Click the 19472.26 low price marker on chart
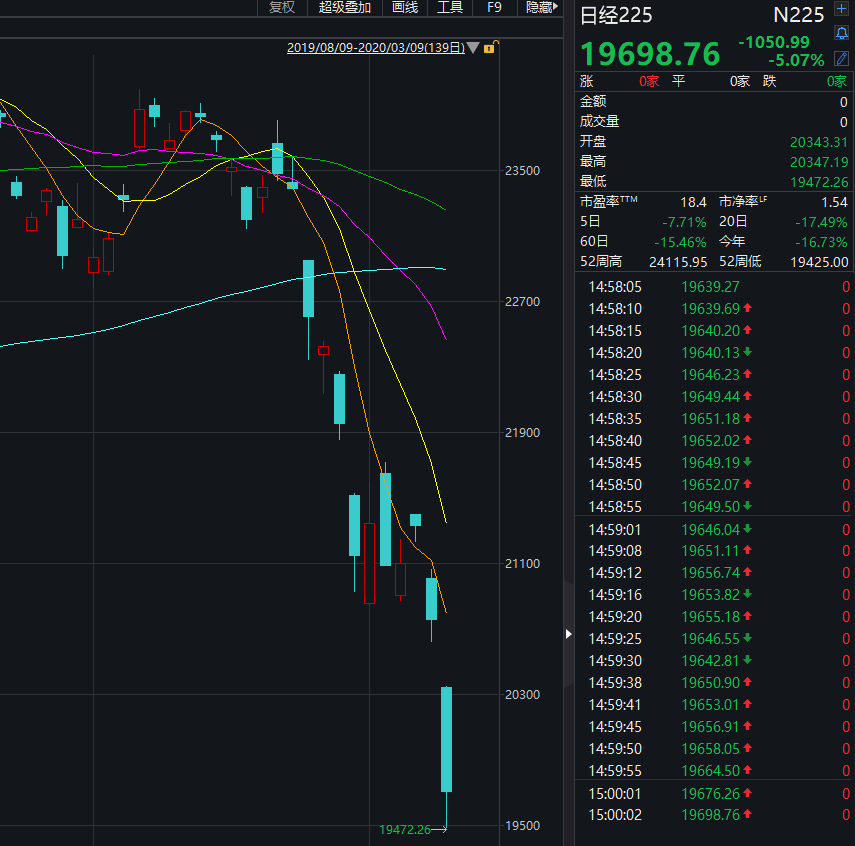 (x=404, y=829)
